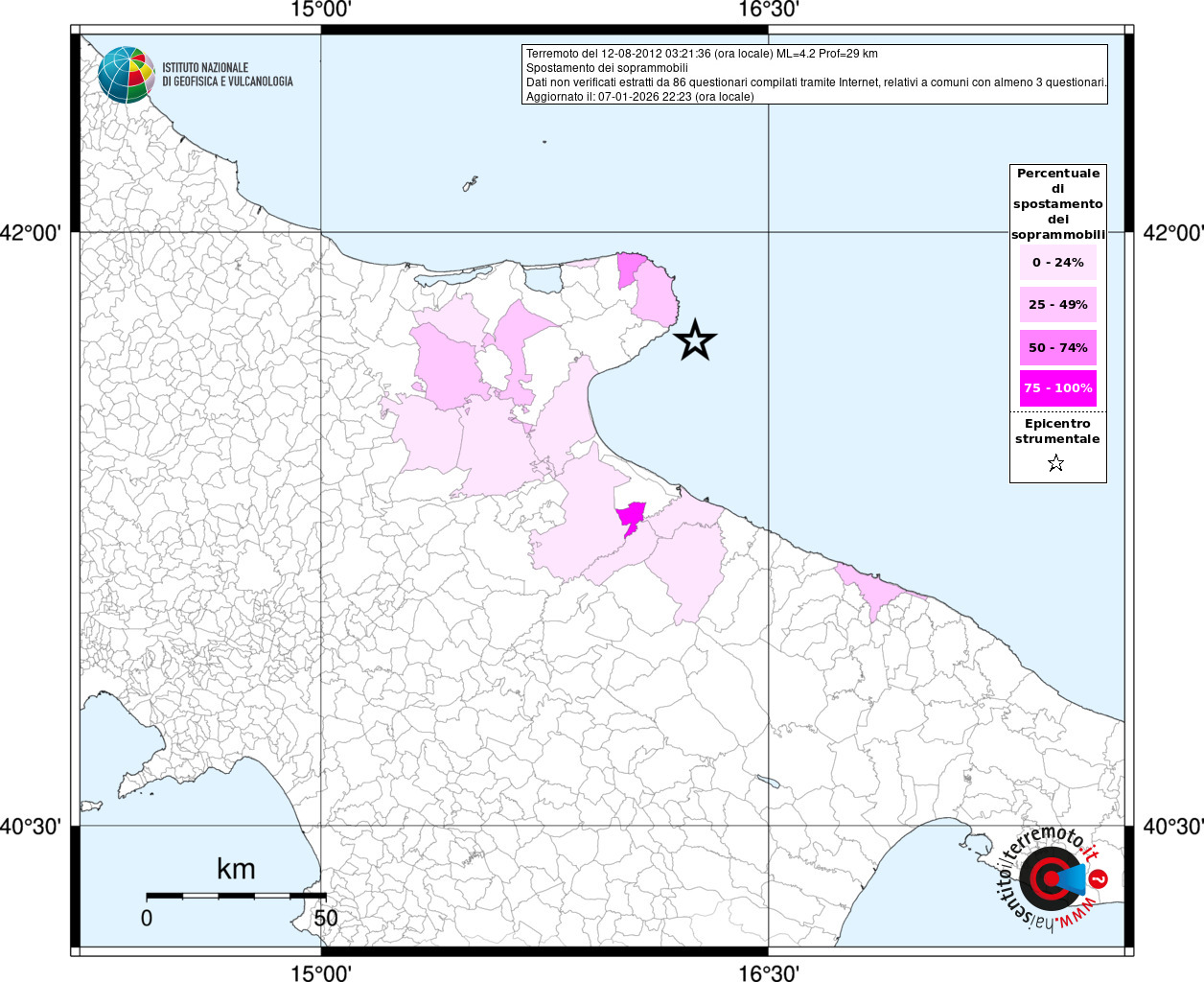The width and height of the screenshot is (1204, 982).
Task: Click the bottom 16°30' longitude label
Action: pyautogui.click(x=769, y=972)
